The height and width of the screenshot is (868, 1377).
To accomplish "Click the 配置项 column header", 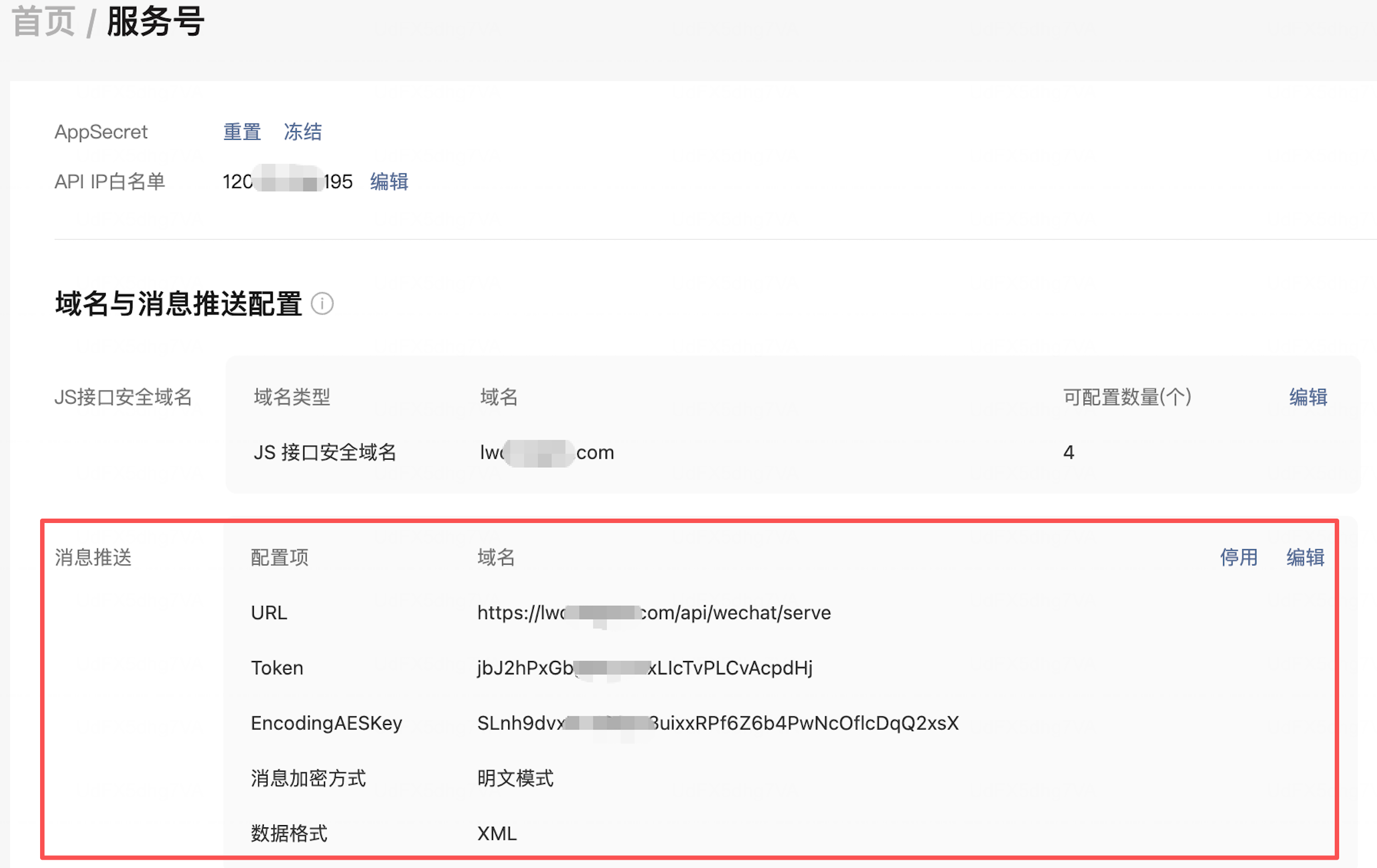I will [279, 557].
